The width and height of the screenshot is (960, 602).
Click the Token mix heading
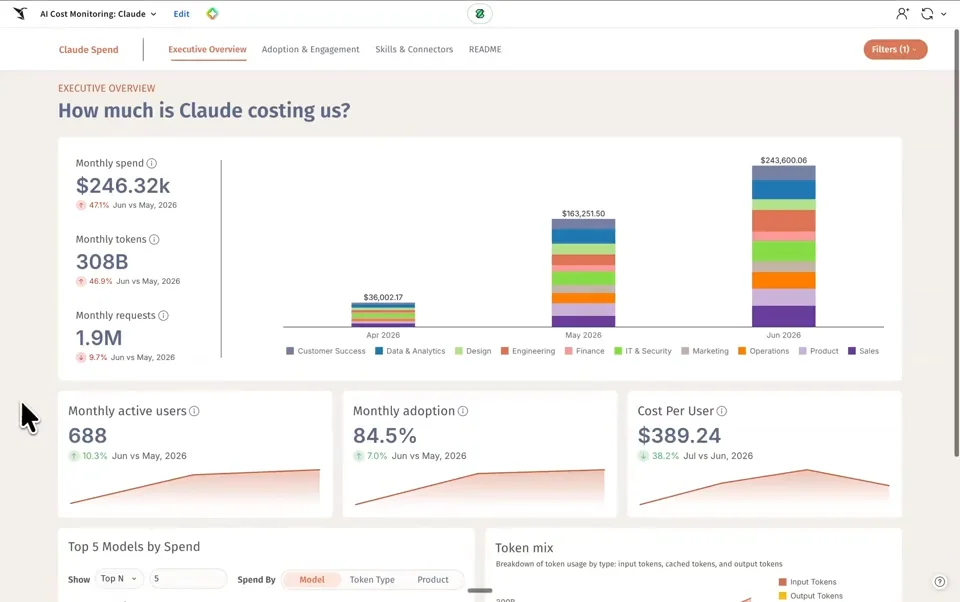[x=524, y=547]
